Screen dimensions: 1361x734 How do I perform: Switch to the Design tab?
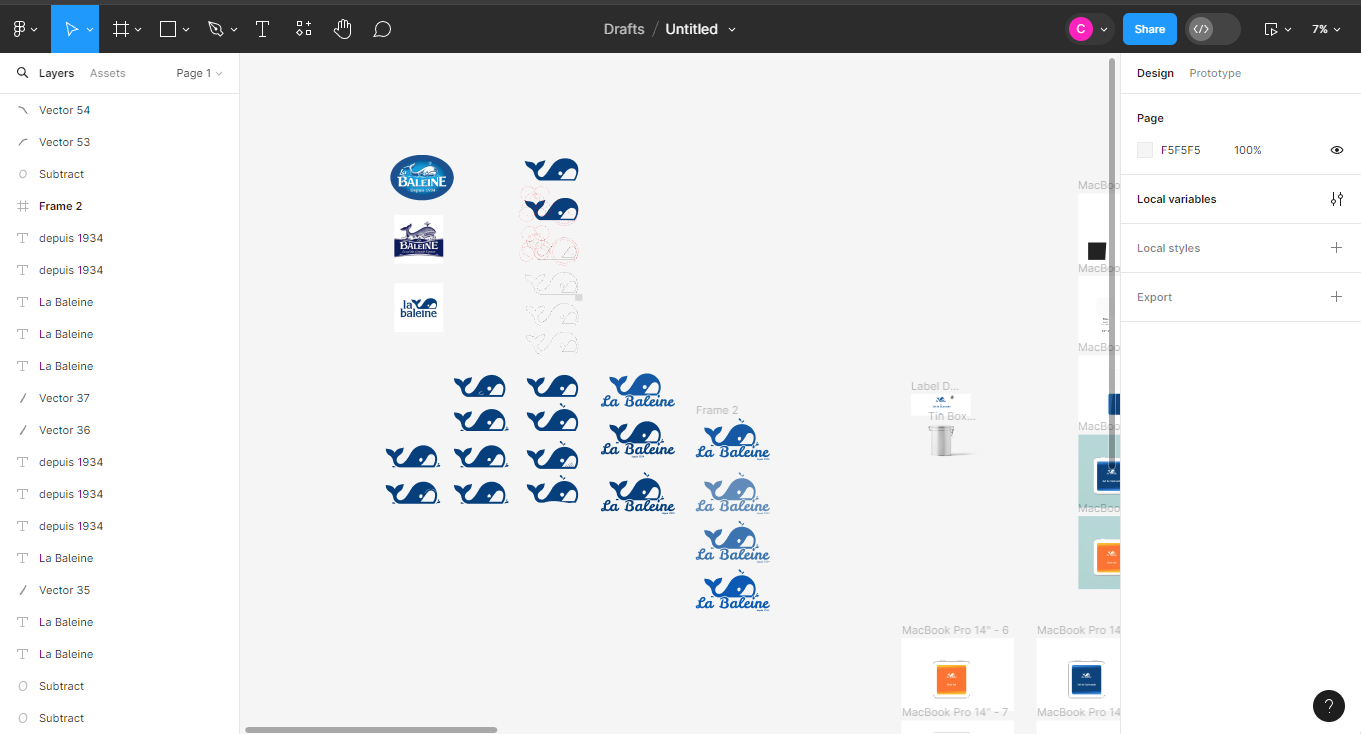coord(1155,73)
